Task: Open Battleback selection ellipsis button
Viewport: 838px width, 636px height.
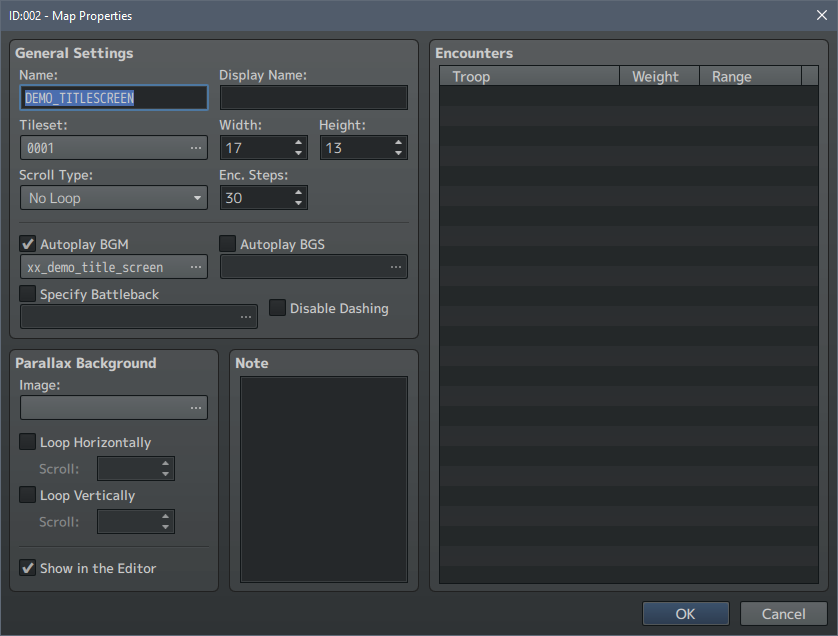Action: pos(246,317)
